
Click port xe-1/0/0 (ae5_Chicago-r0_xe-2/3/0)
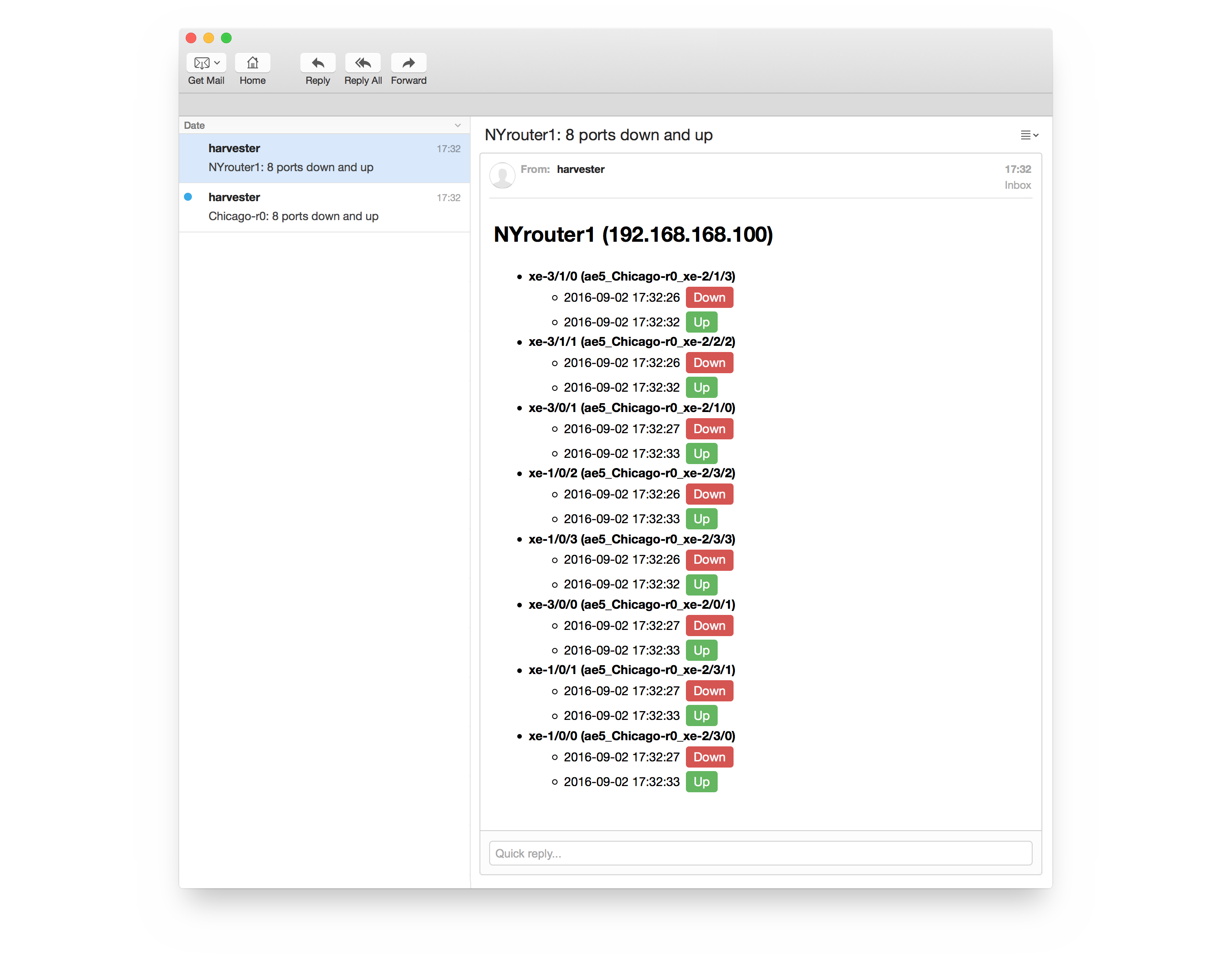coord(632,736)
